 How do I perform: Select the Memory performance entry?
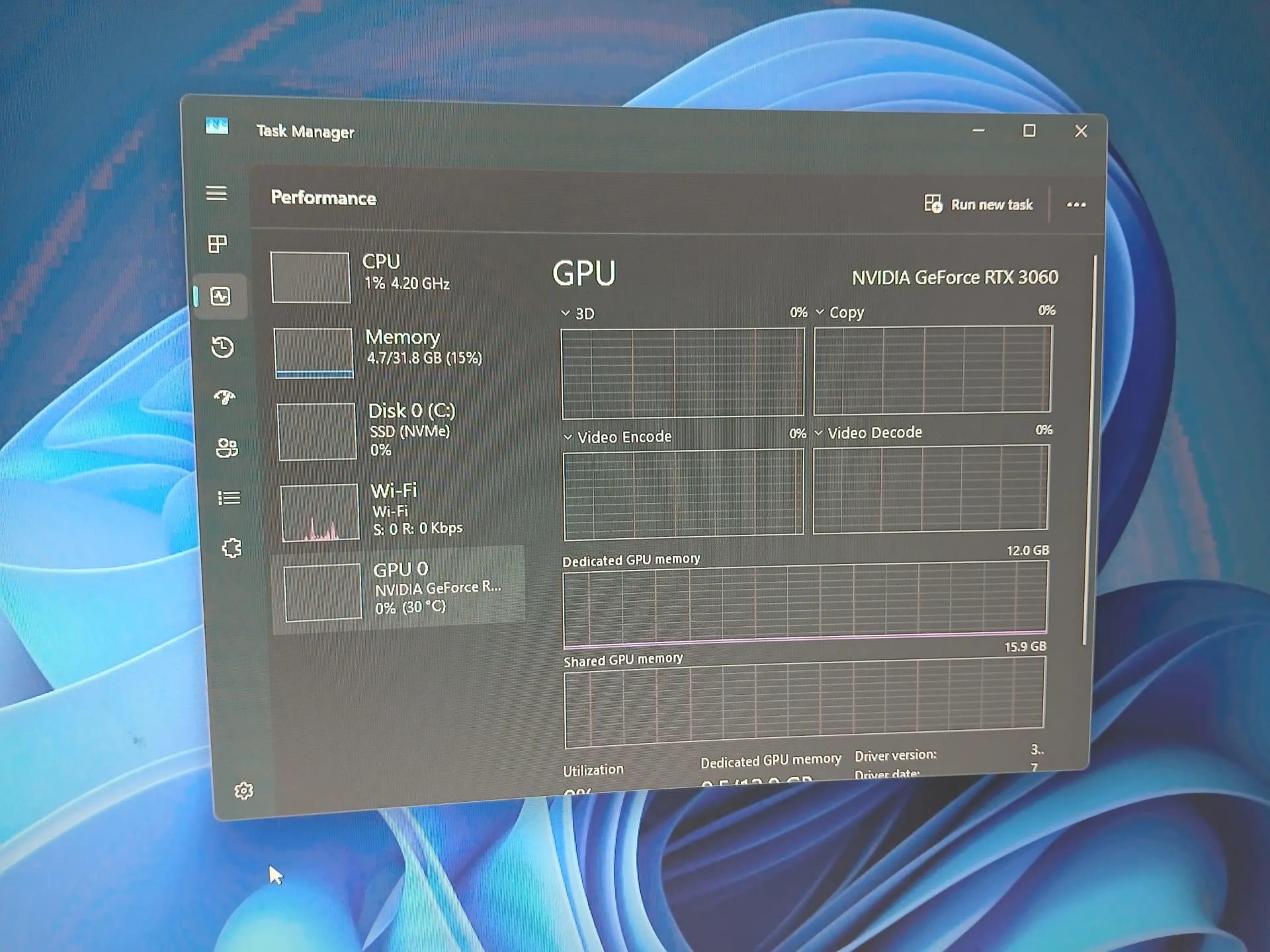[396, 352]
